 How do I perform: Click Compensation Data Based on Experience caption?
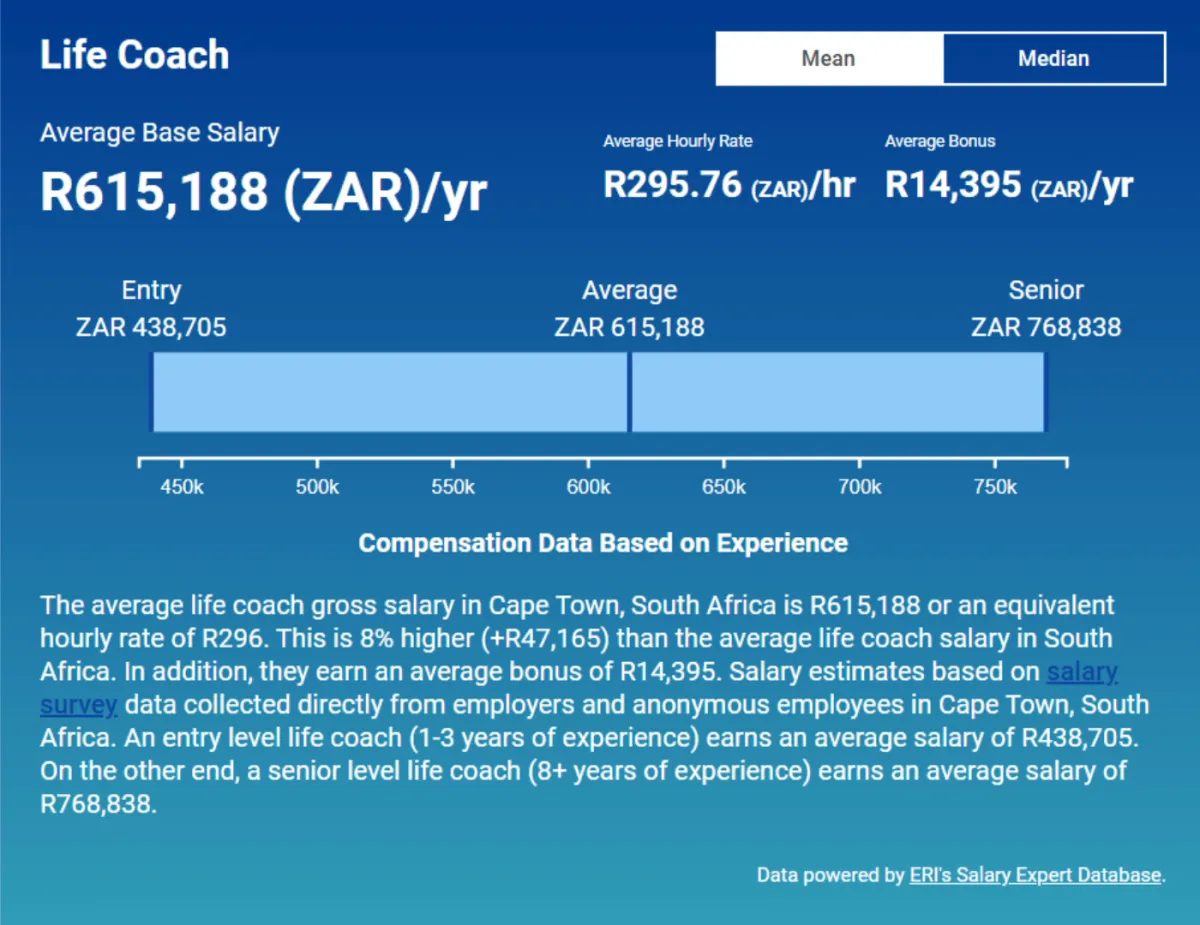(603, 543)
